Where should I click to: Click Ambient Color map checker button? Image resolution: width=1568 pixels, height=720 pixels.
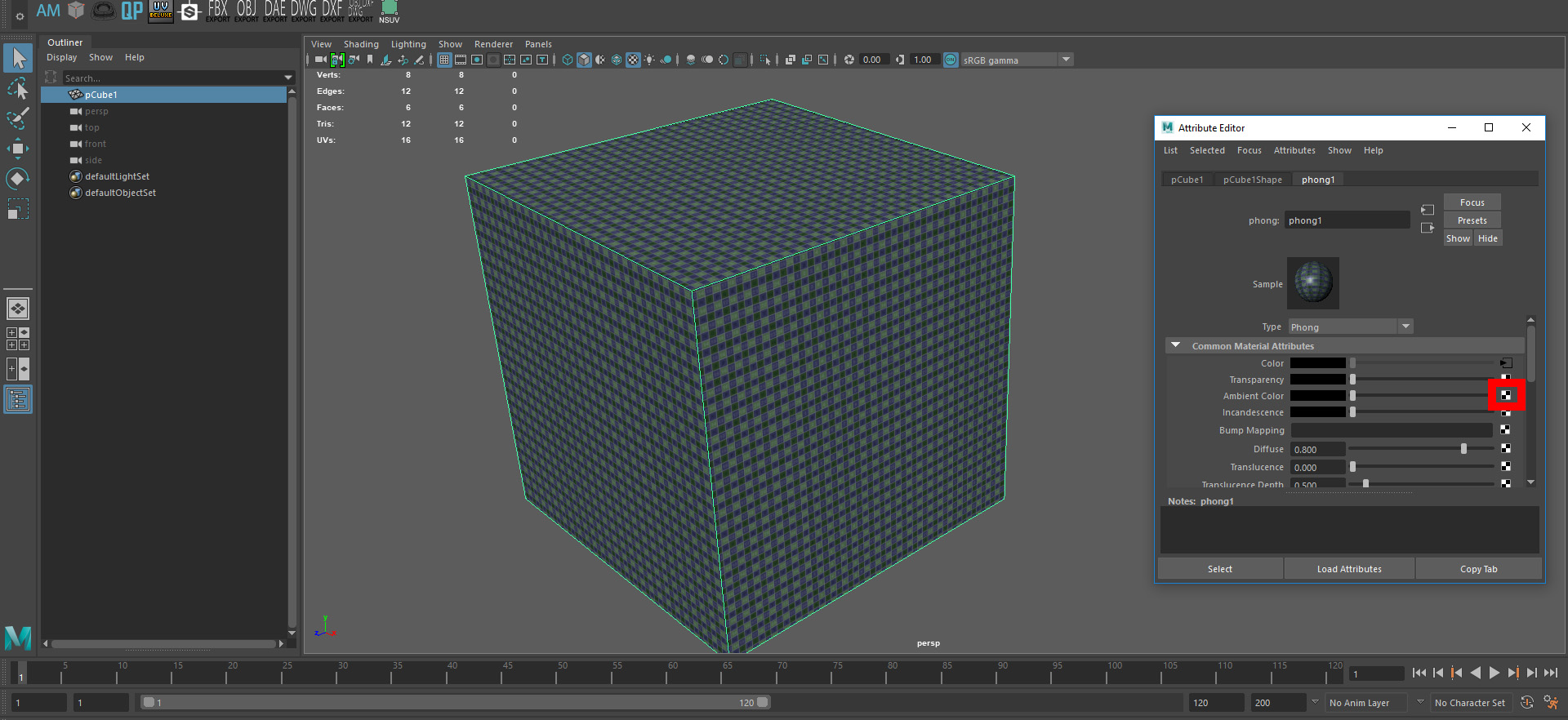point(1505,396)
